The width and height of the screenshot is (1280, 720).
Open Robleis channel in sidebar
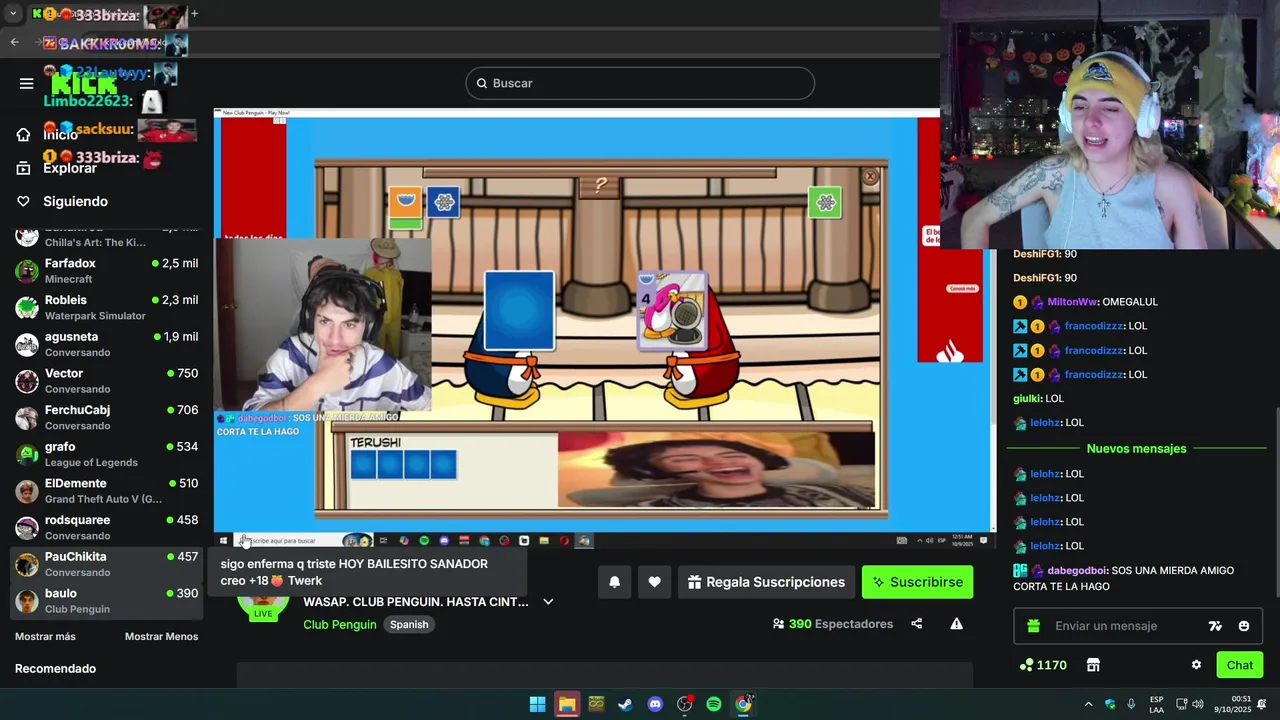(106, 307)
